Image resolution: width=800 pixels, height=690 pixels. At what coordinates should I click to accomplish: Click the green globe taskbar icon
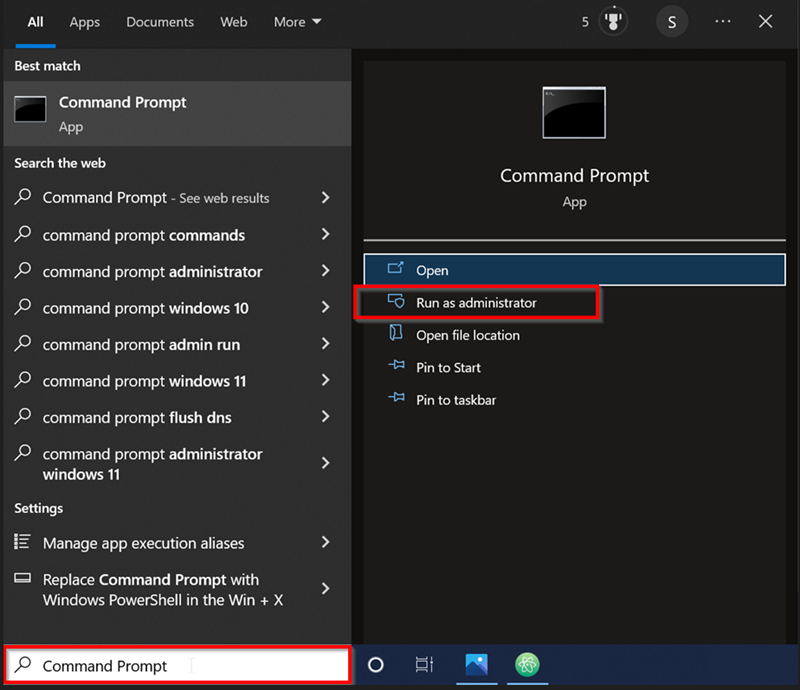(527, 665)
